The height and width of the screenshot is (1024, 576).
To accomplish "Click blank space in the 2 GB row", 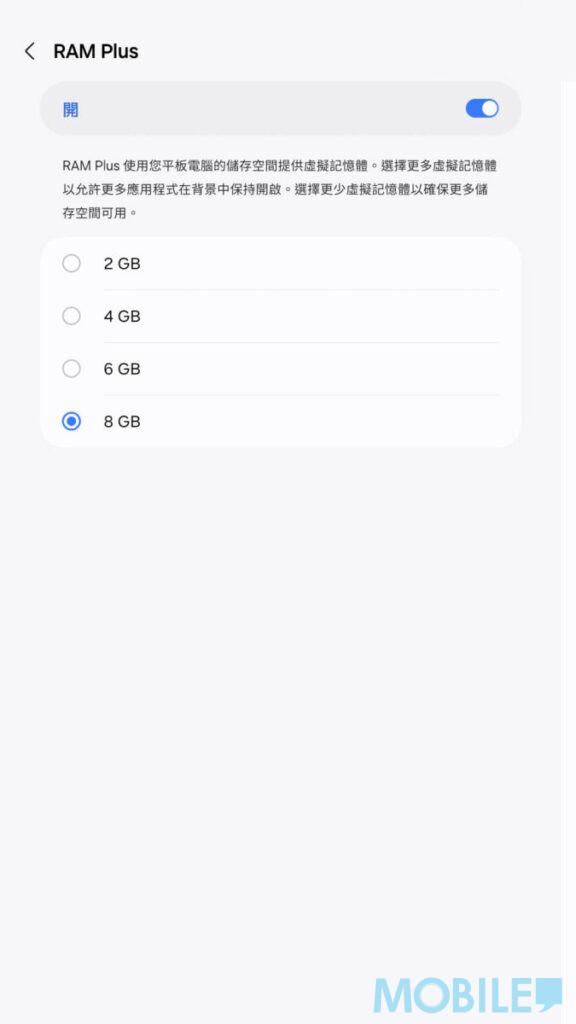I will point(320,264).
